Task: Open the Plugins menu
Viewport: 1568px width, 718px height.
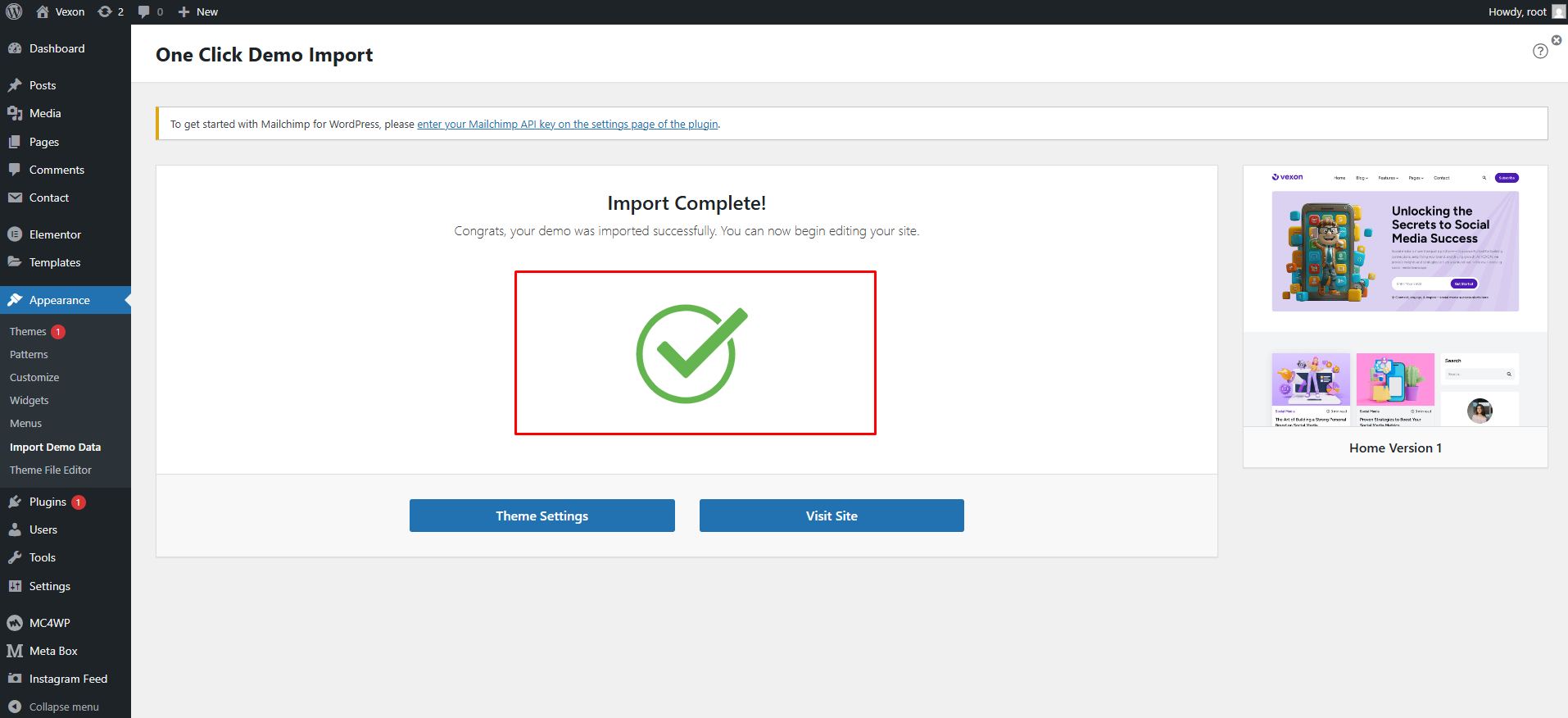Action: click(x=66, y=502)
